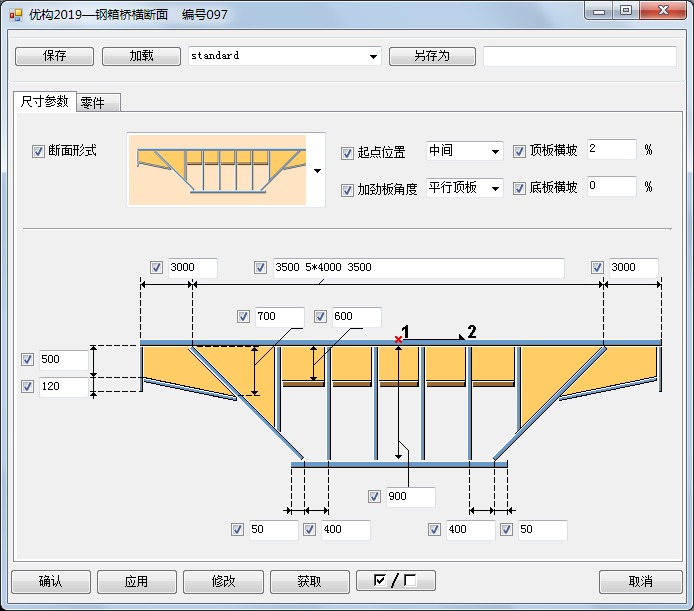Toggle the 起点位置 checkbox

[x=347, y=153]
